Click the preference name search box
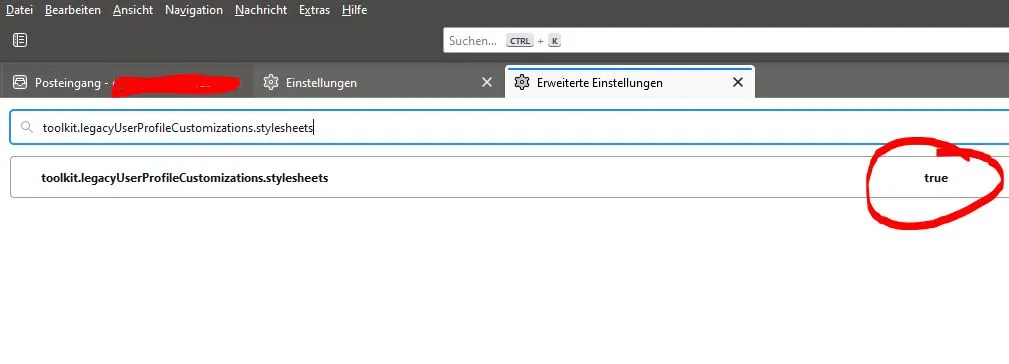The height and width of the screenshot is (364, 1009). (509, 127)
